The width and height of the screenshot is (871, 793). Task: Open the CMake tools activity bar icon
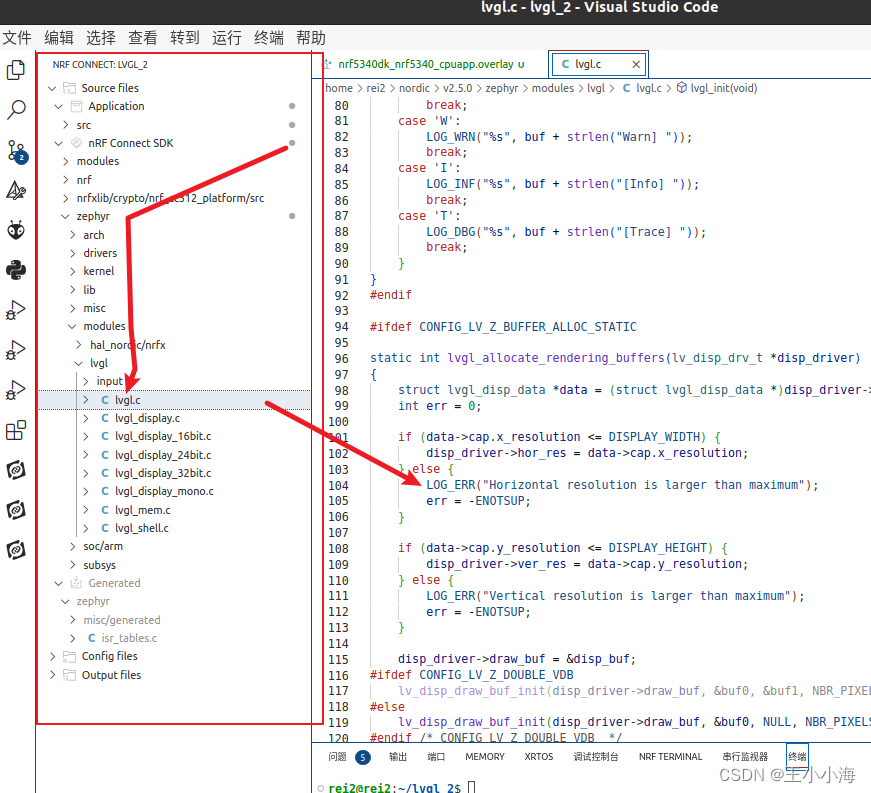pyautogui.click(x=16, y=190)
